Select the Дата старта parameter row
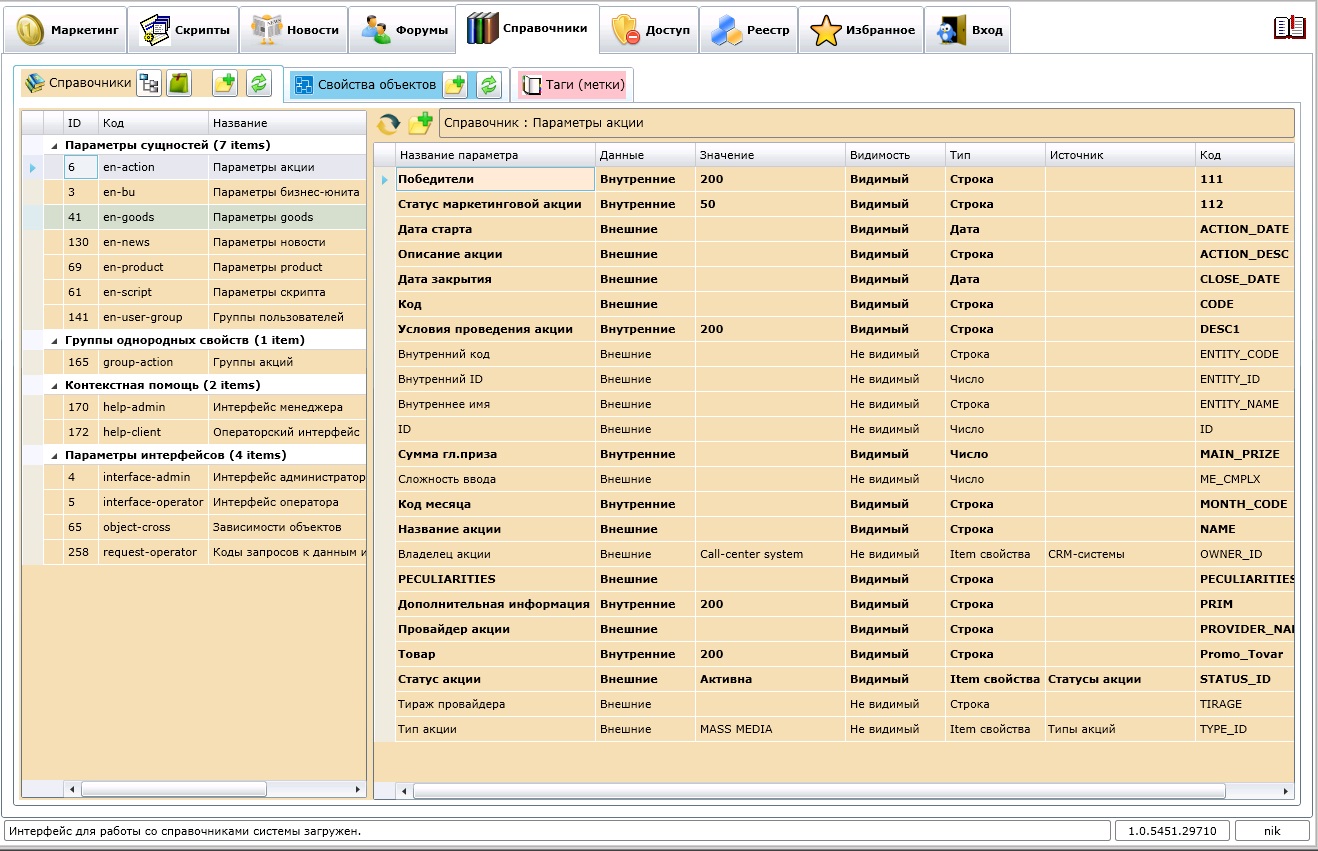The height and width of the screenshot is (851, 1318). tap(834, 229)
